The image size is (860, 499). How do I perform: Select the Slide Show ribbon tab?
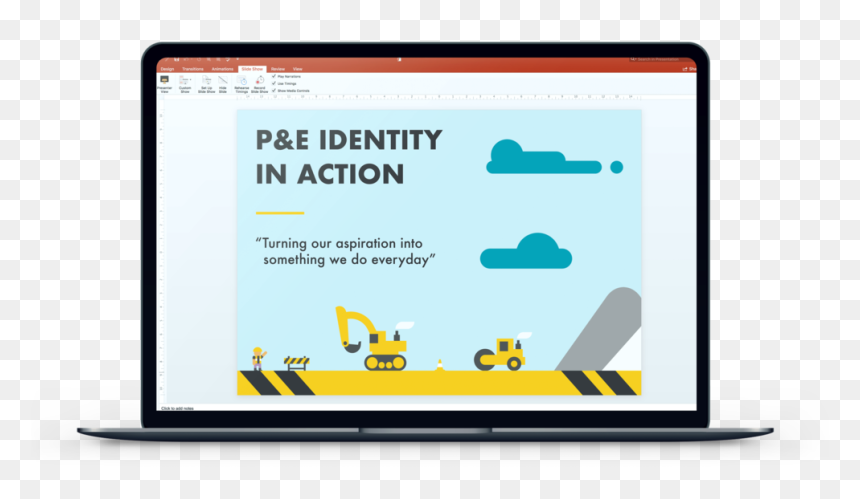pos(252,69)
